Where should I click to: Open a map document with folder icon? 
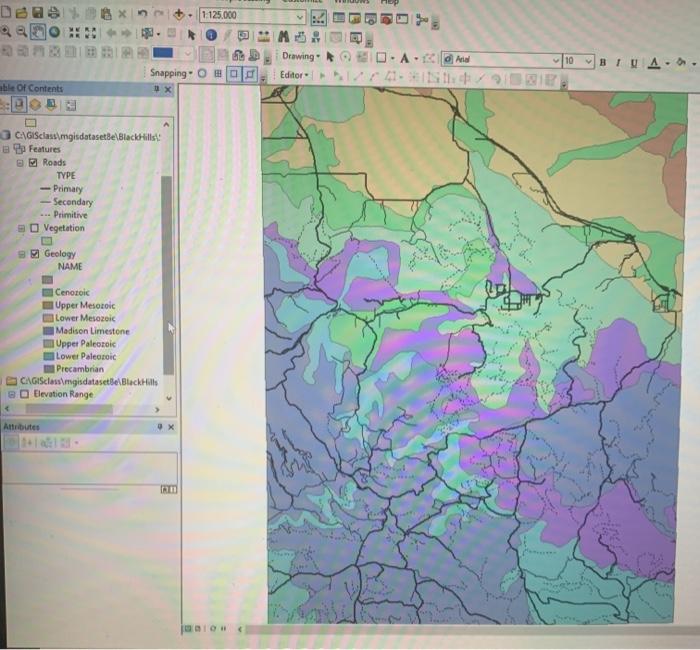tap(21, 12)
